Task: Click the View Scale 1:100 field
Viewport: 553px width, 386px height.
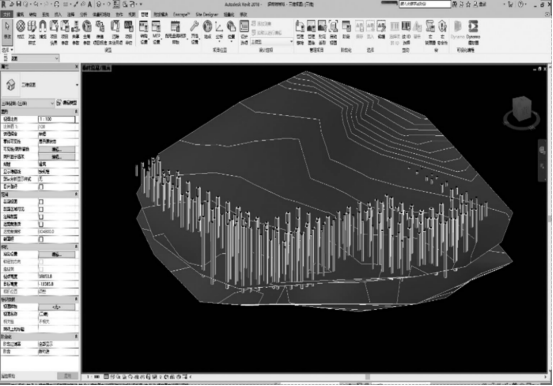Action: [x=57, y=119]
